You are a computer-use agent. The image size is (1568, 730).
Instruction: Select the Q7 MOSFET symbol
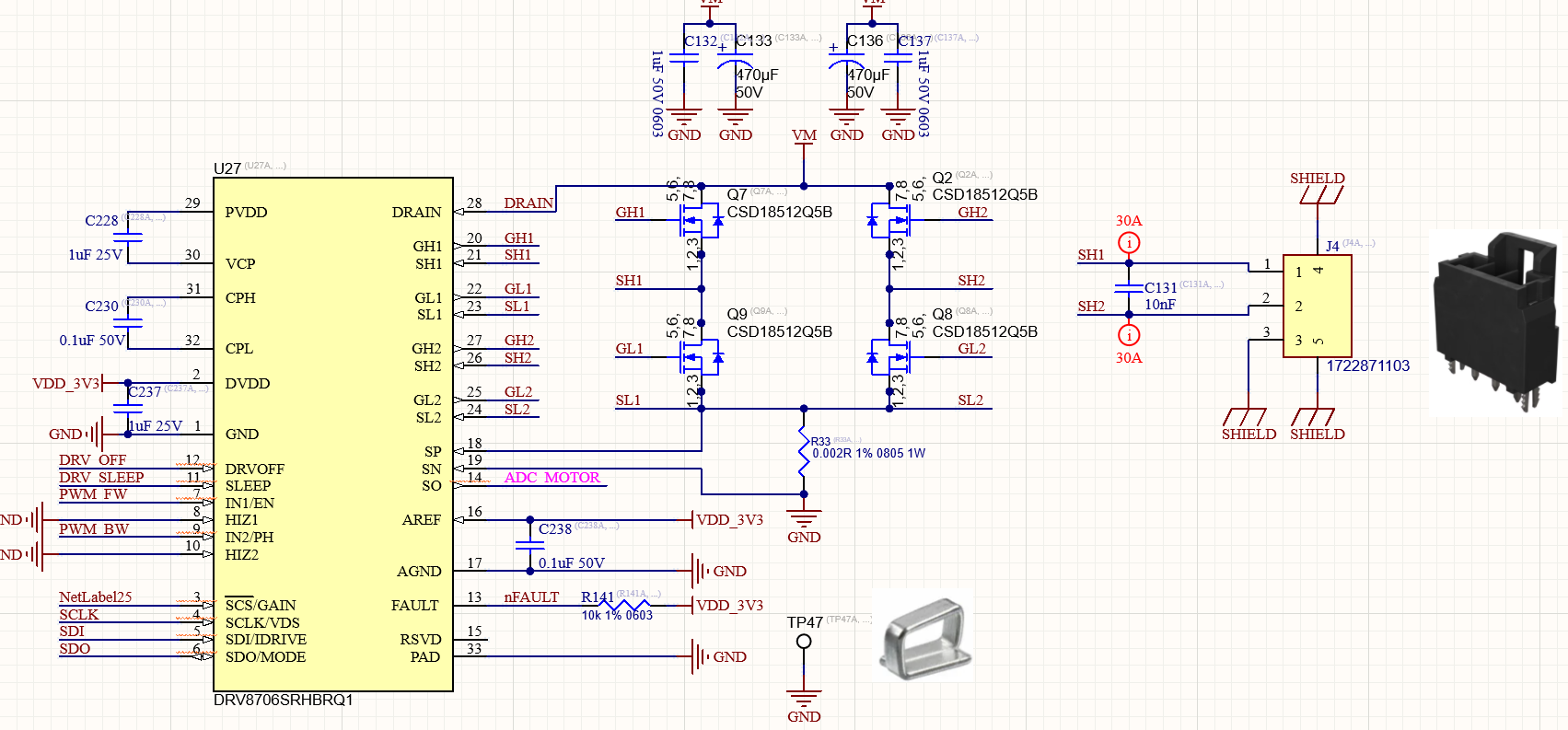point(700,221)
